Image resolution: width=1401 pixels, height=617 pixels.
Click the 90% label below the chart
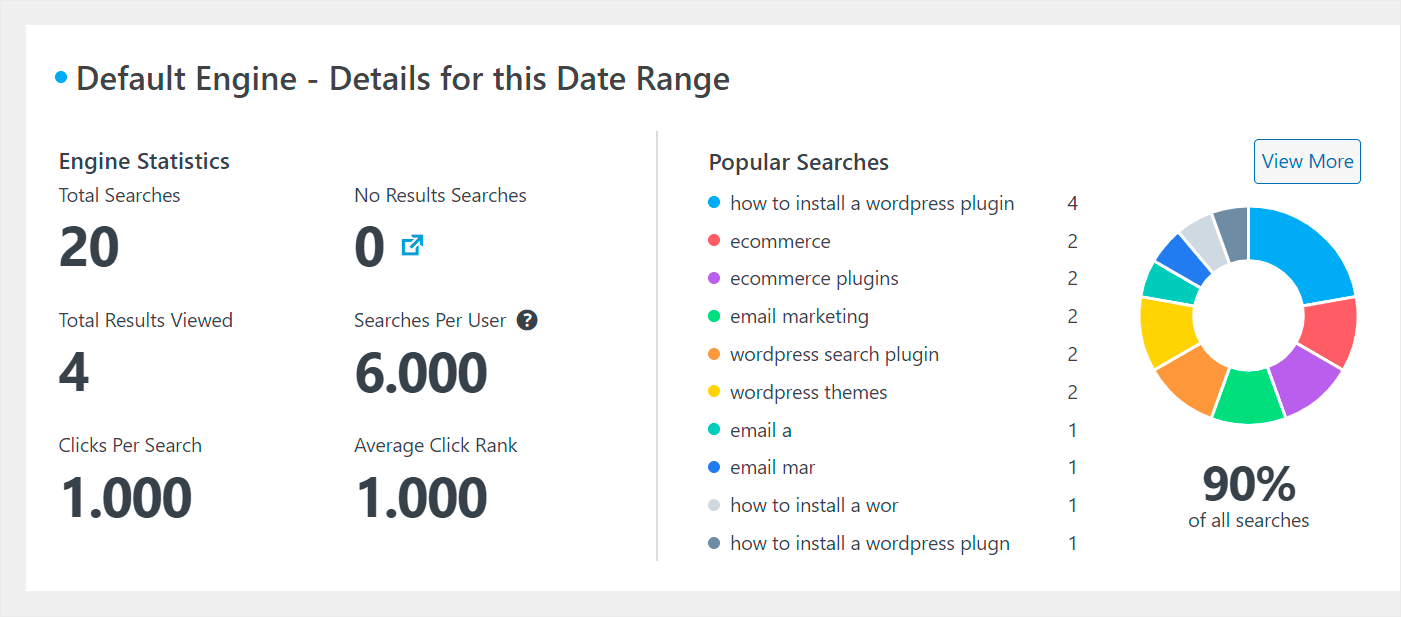point(1248,484)
